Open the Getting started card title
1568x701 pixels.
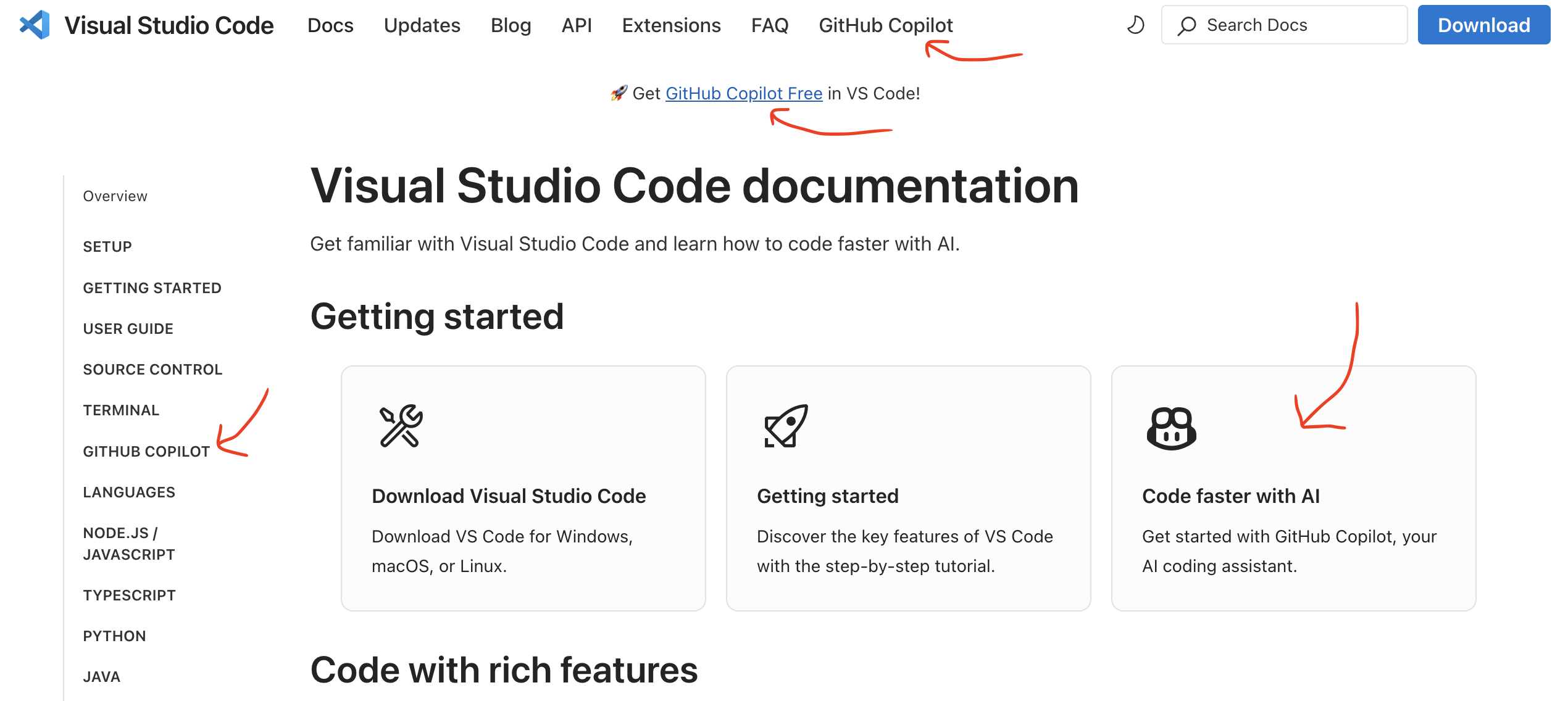[828, 496]
